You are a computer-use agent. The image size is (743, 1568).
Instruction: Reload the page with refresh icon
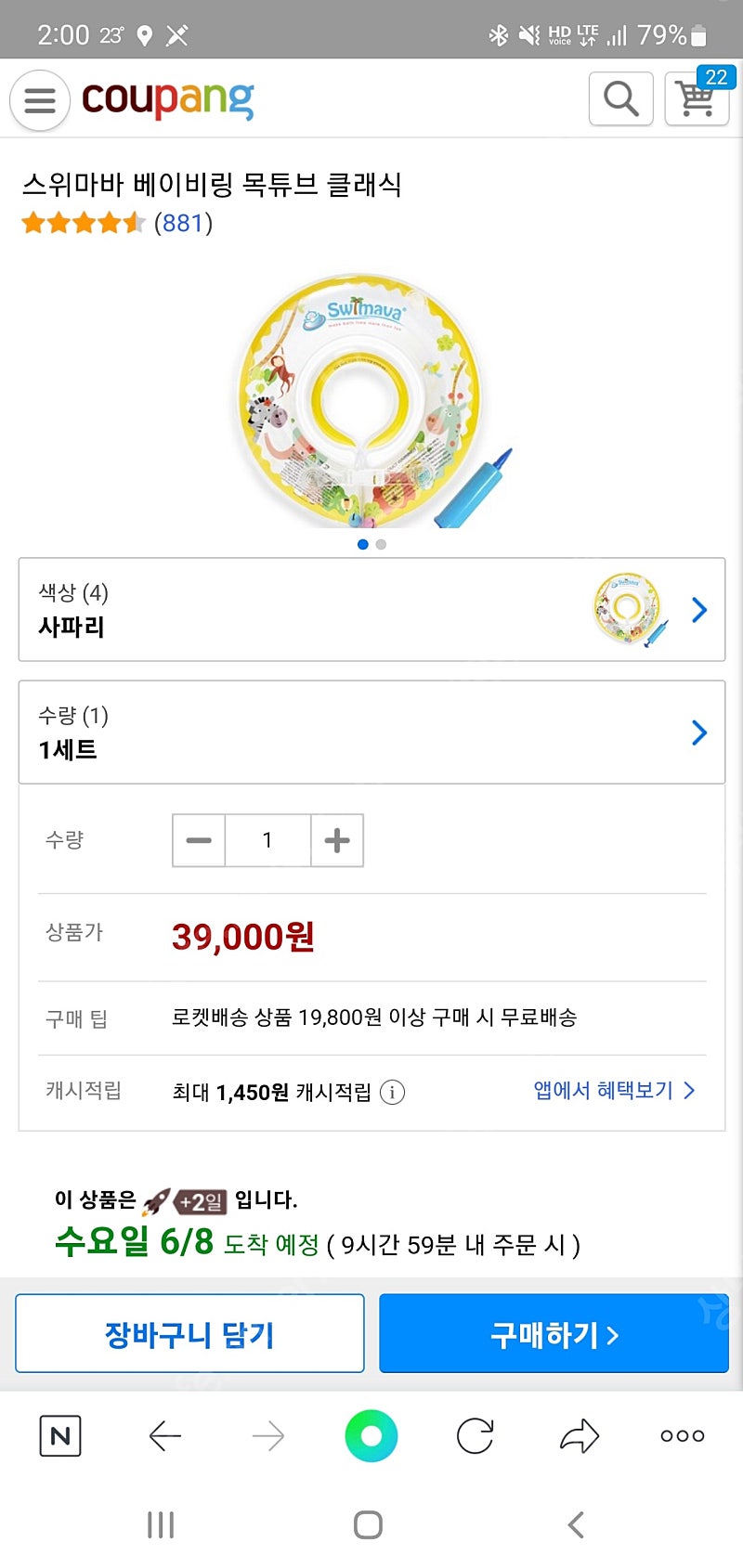[475, 1436]
